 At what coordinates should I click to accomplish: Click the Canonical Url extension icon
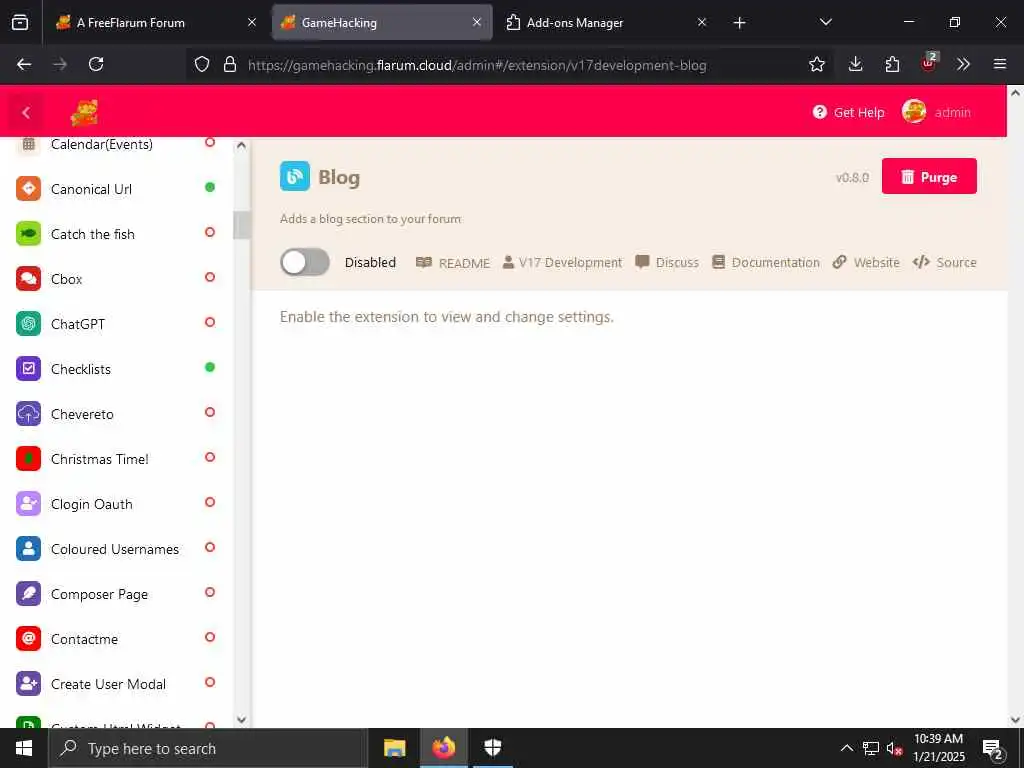point(28,189)
